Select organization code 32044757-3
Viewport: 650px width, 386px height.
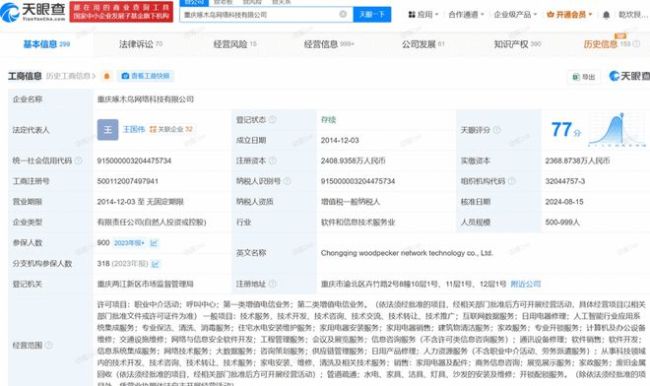[565, 181]
